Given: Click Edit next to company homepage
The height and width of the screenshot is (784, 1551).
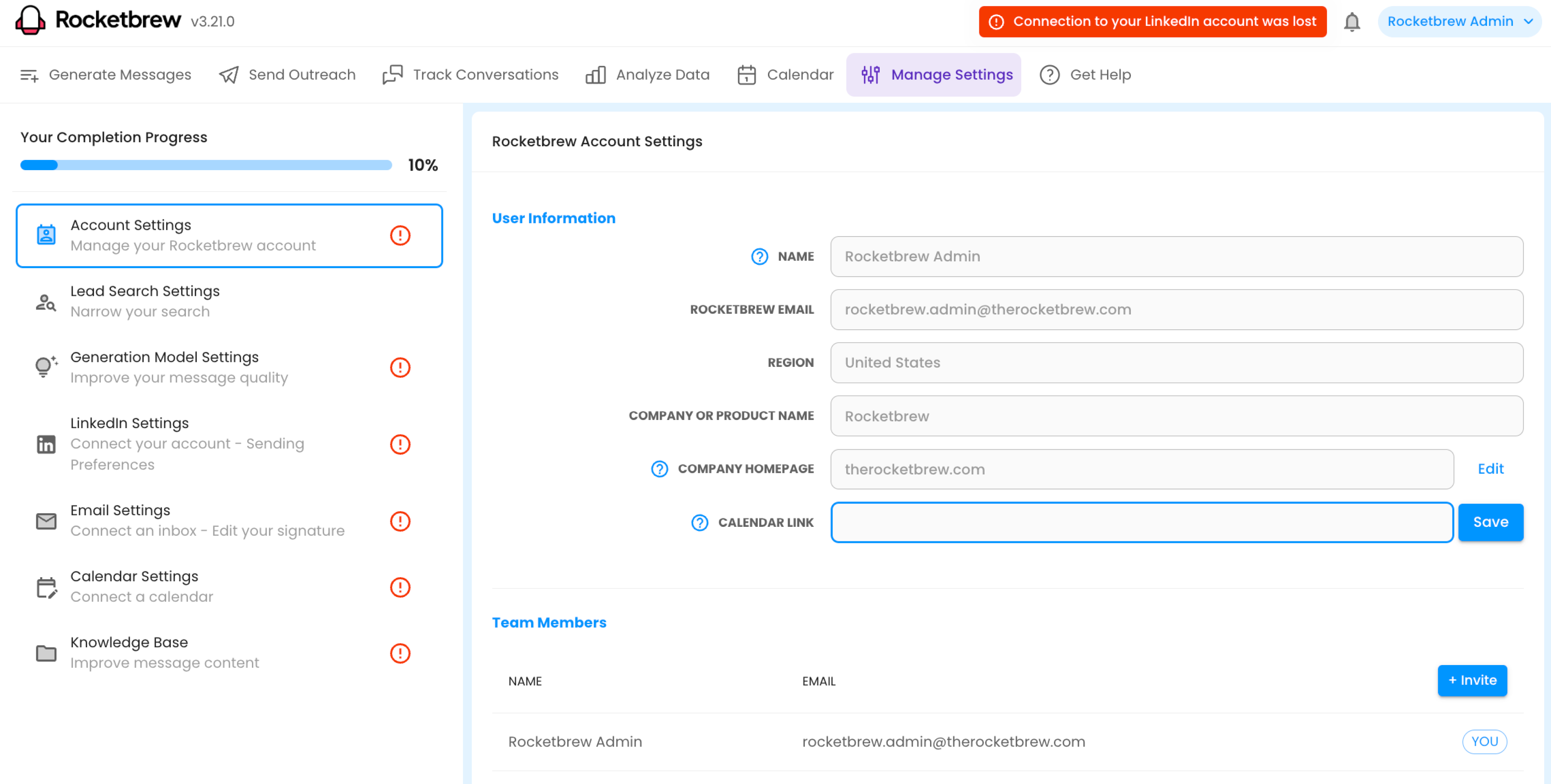Looking at the screenshot, I should [1490, 469].
